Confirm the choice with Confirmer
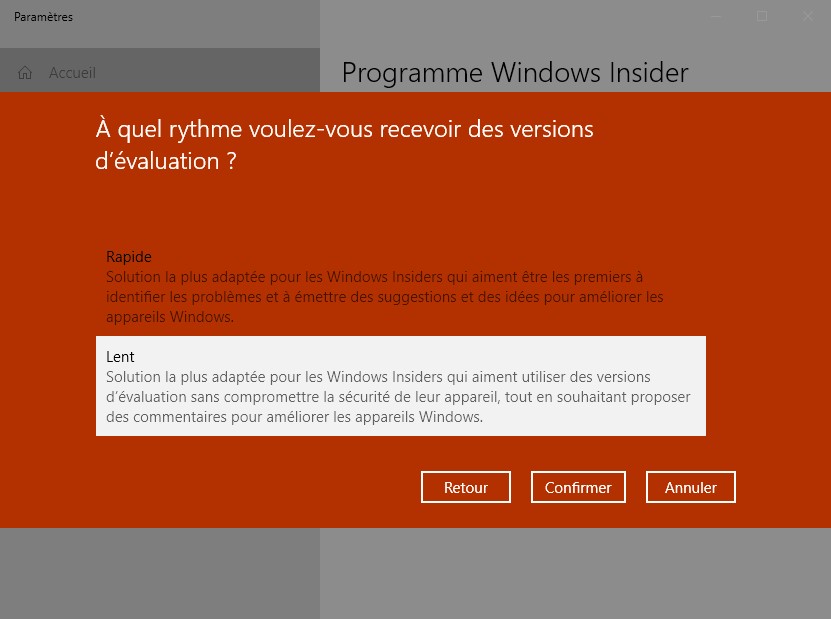 click(x=578, y=487)
